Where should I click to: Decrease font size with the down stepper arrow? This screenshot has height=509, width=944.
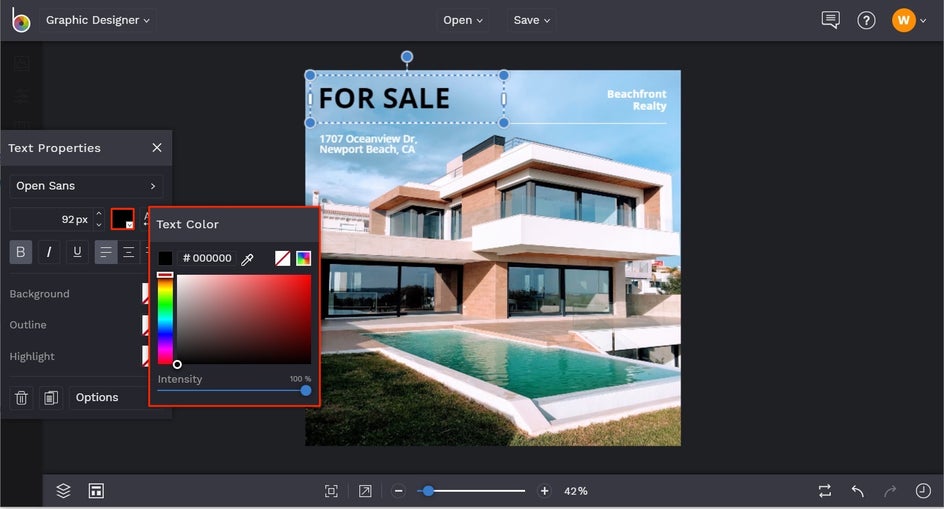coord(99,225)
